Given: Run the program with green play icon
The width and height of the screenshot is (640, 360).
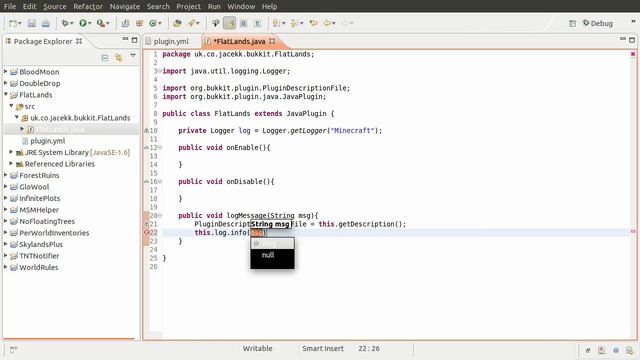Looking at the screenshot, I should [83, 23].
